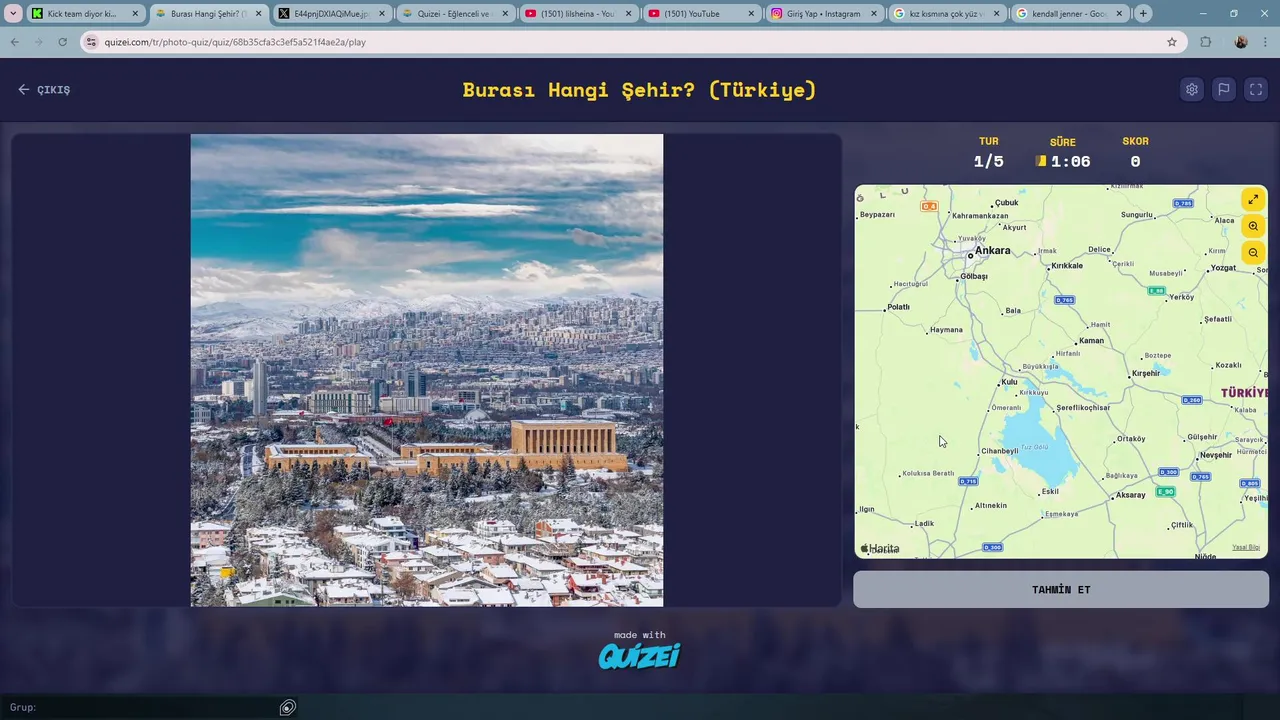Click the address bar URL

(235, 42)
